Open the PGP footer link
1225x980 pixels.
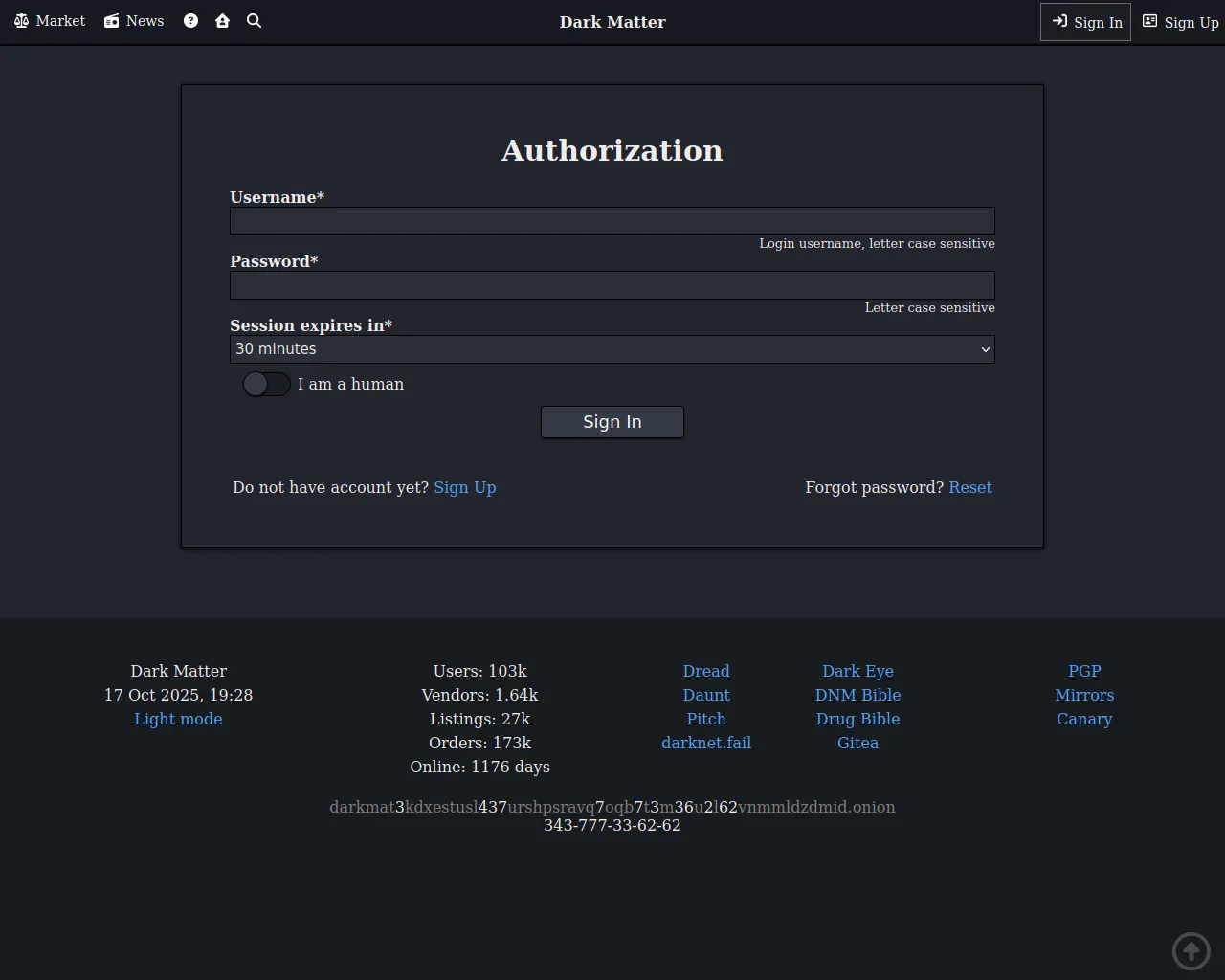pyautogui.click(x=1084, y=671)
